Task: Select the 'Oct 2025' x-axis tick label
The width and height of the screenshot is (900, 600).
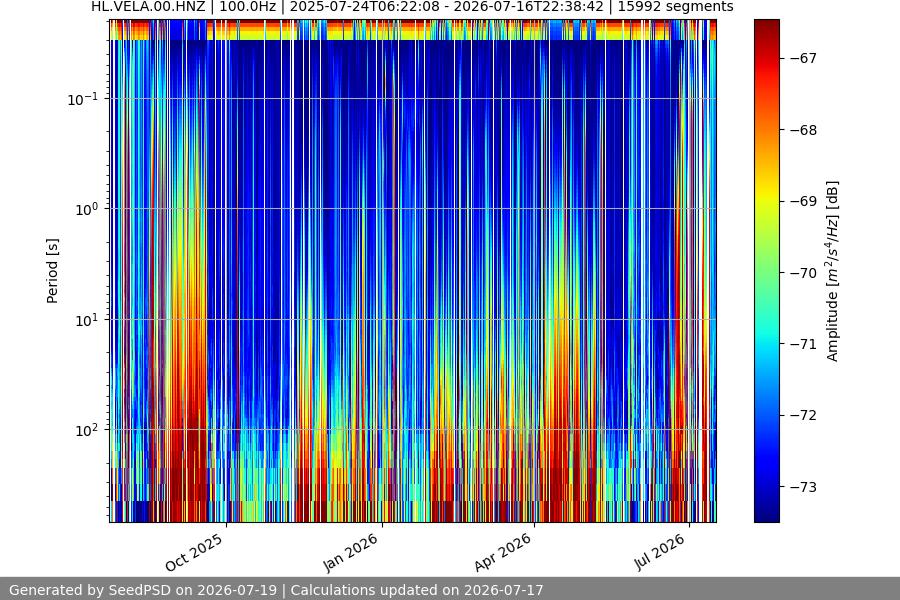Action: click(194, 552)
